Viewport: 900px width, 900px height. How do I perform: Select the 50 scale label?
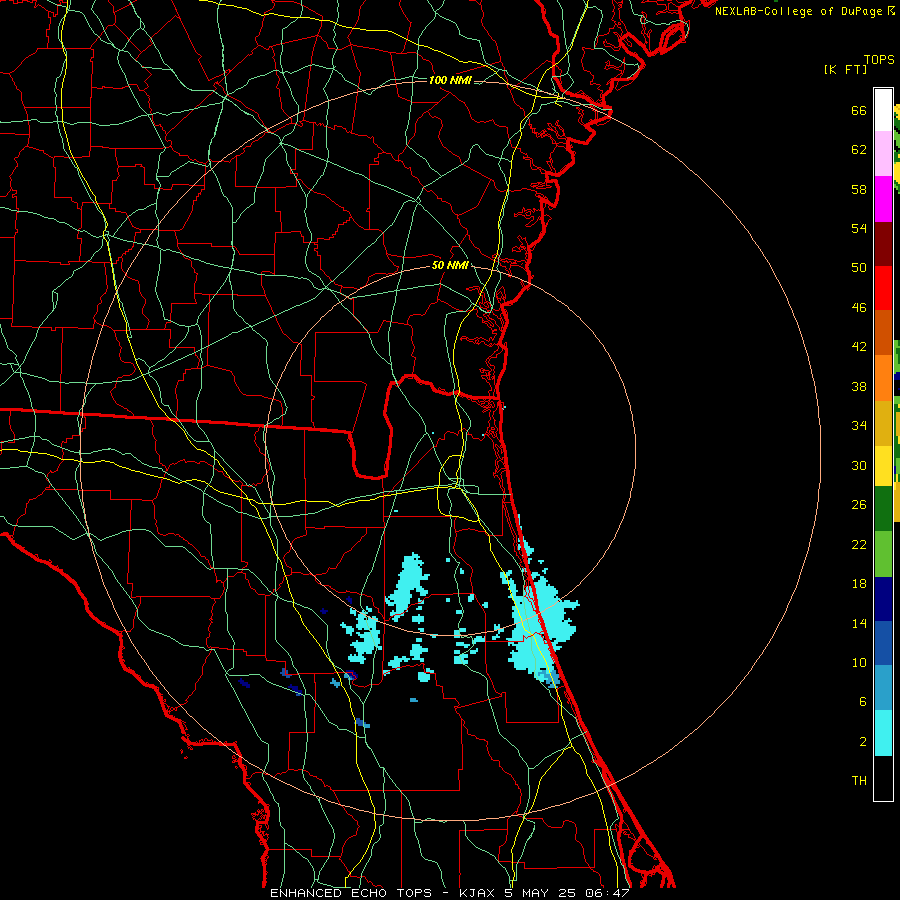(859, 268)
